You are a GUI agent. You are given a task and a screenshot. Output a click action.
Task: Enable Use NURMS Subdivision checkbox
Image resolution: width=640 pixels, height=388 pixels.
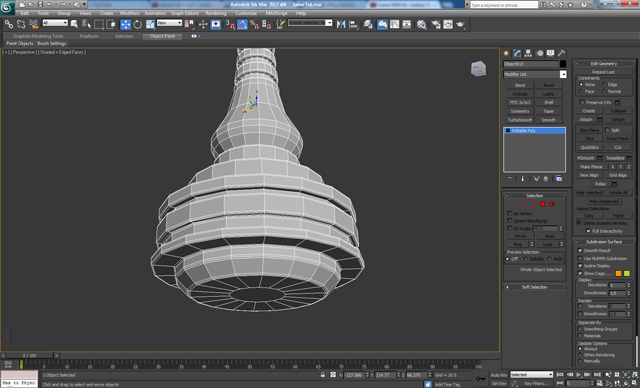(x=580, y=258)
